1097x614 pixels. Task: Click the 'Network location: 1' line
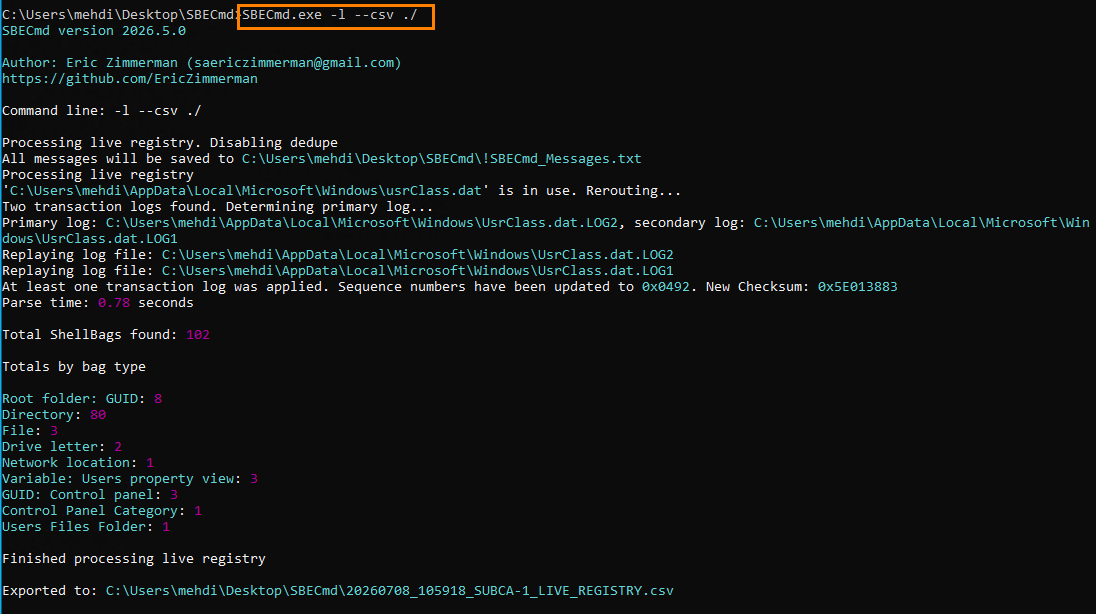coord(78,463)
